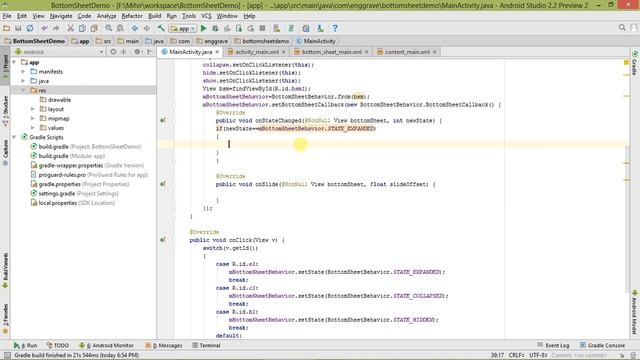Open the Gradle Console button
Image resolution: width=640 pixels, height=360 pixels.
[x=602, y=345]
